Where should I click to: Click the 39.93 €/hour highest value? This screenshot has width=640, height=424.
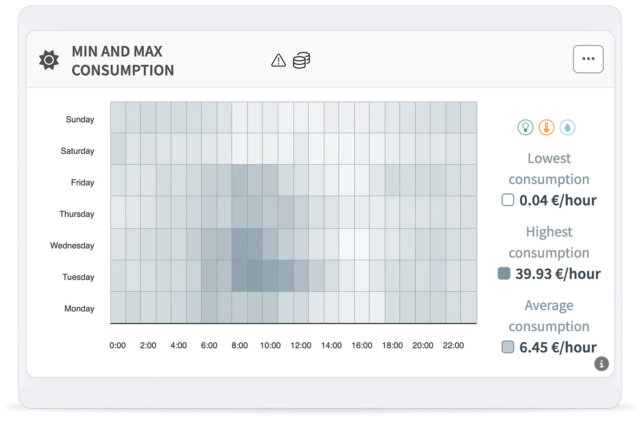558,274
